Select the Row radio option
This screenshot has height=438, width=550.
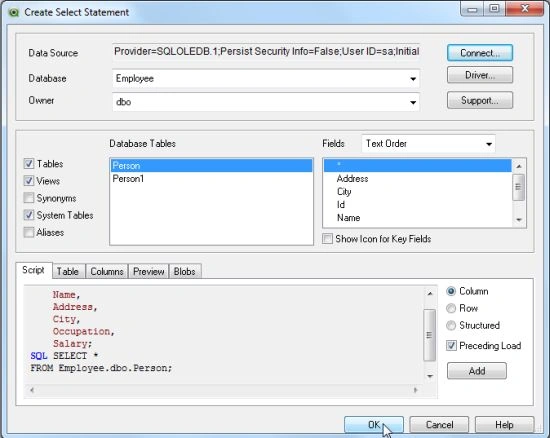[451, 308]
